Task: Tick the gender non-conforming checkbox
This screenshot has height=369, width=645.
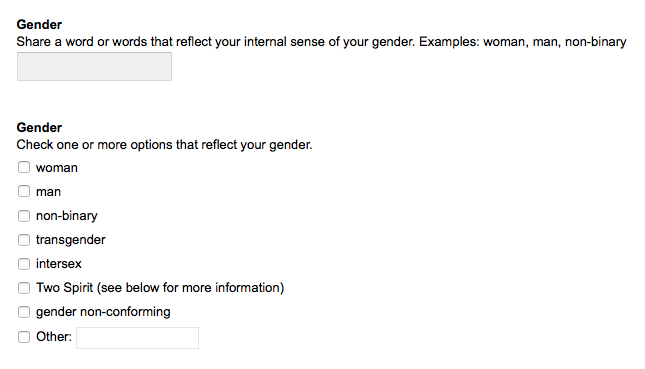Action: (24, 312)
